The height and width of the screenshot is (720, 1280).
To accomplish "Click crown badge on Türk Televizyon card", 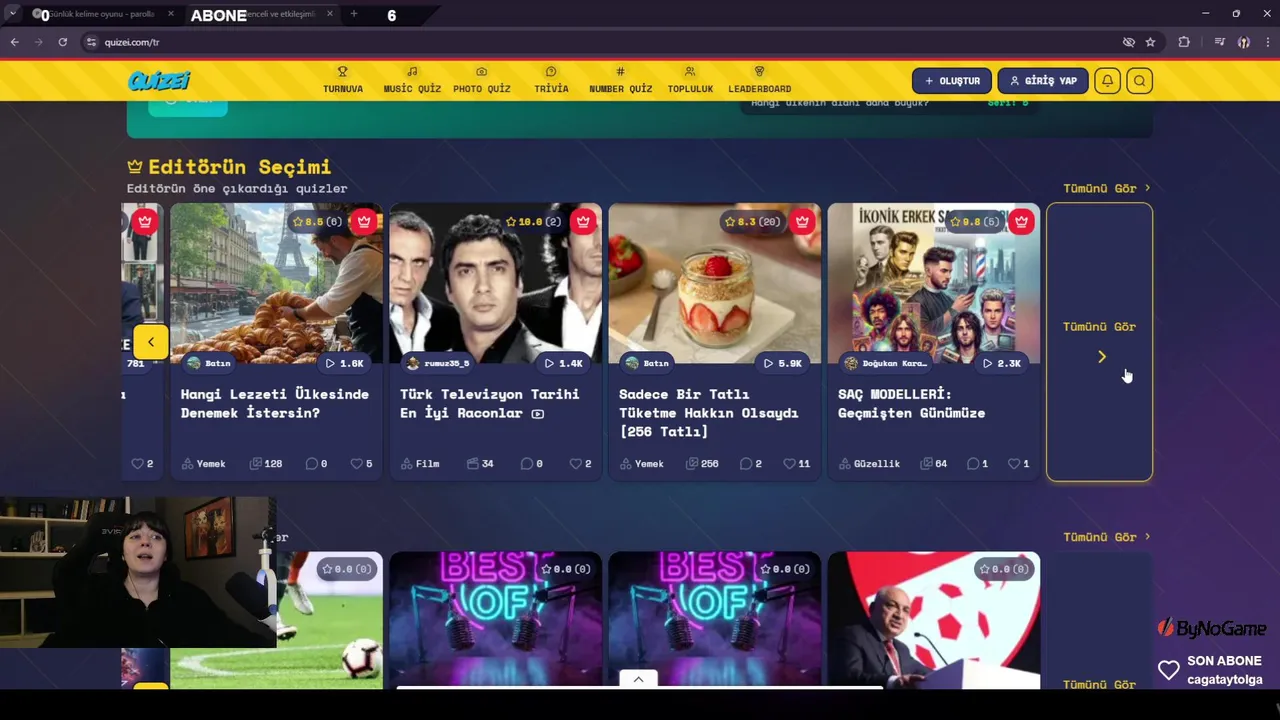I will tap(583, 221).
